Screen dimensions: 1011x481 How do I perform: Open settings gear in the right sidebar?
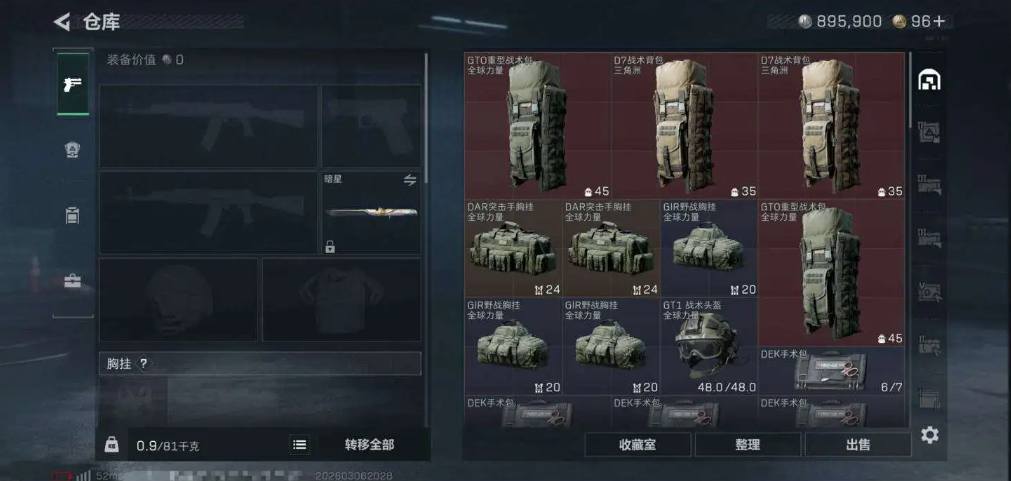tap(929, 435)
